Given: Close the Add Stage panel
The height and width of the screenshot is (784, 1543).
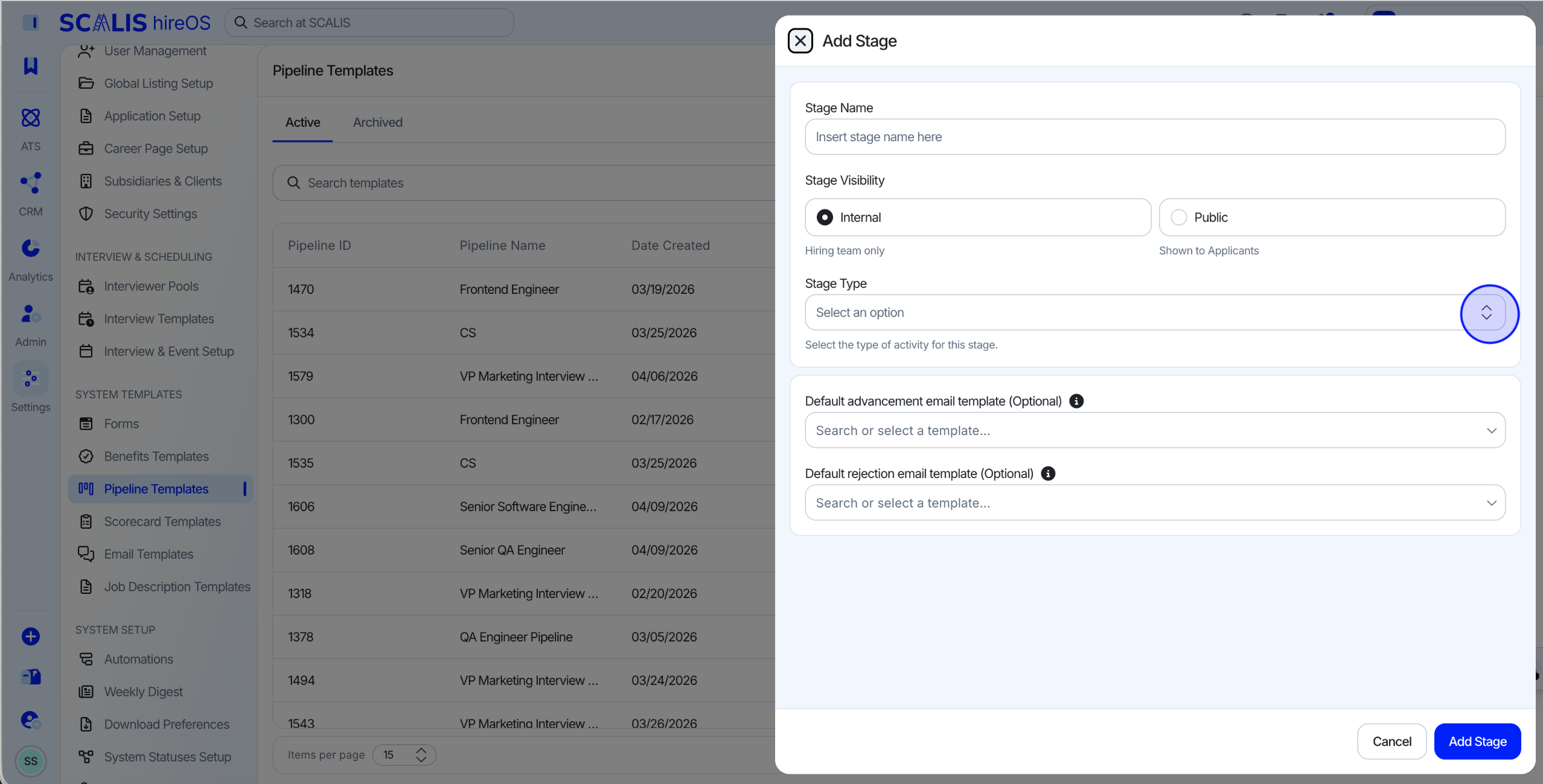Looking at the screenshot, I should click(x=800, y=41).
